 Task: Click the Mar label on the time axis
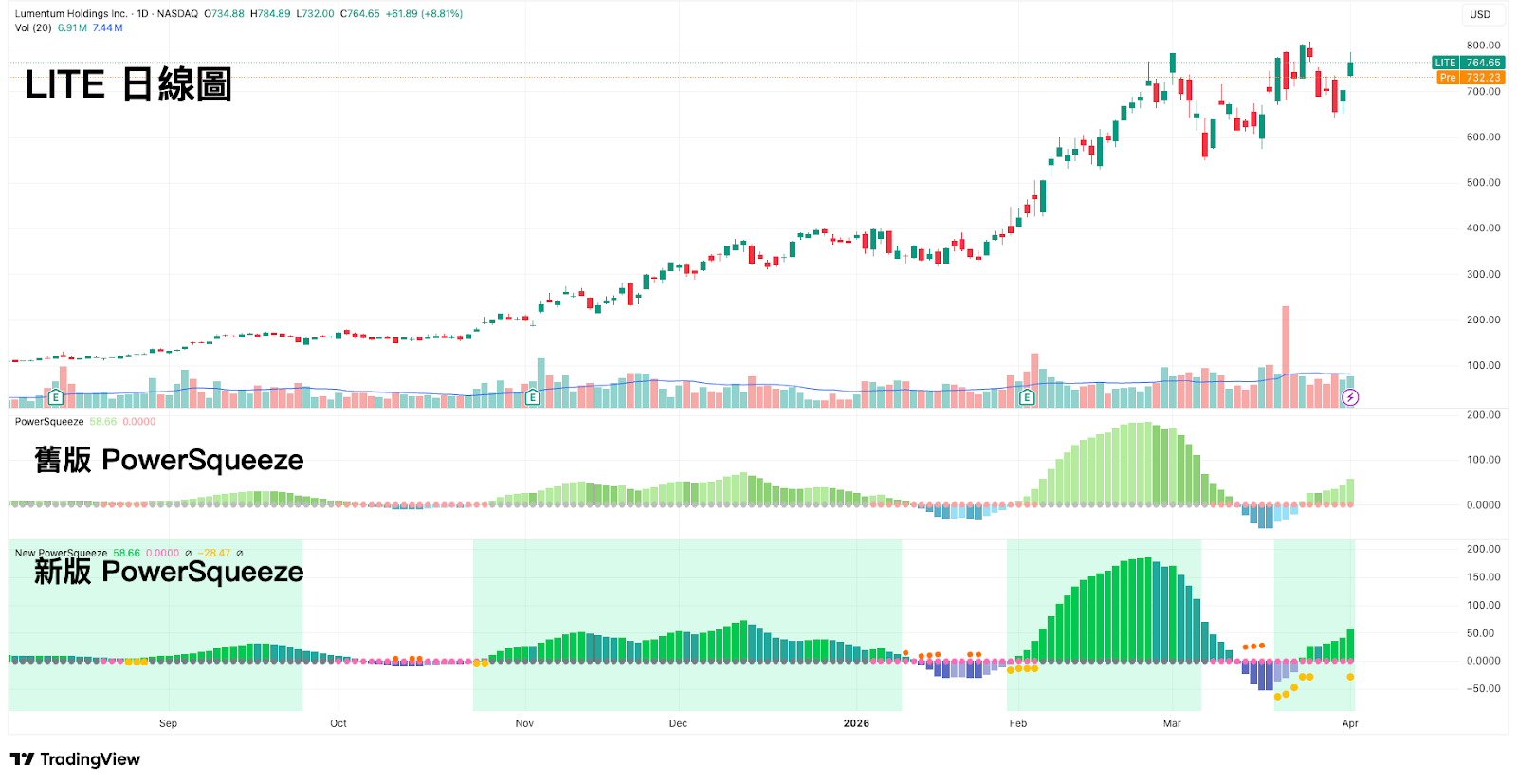pyautogui.click(x=1172, y=723)
